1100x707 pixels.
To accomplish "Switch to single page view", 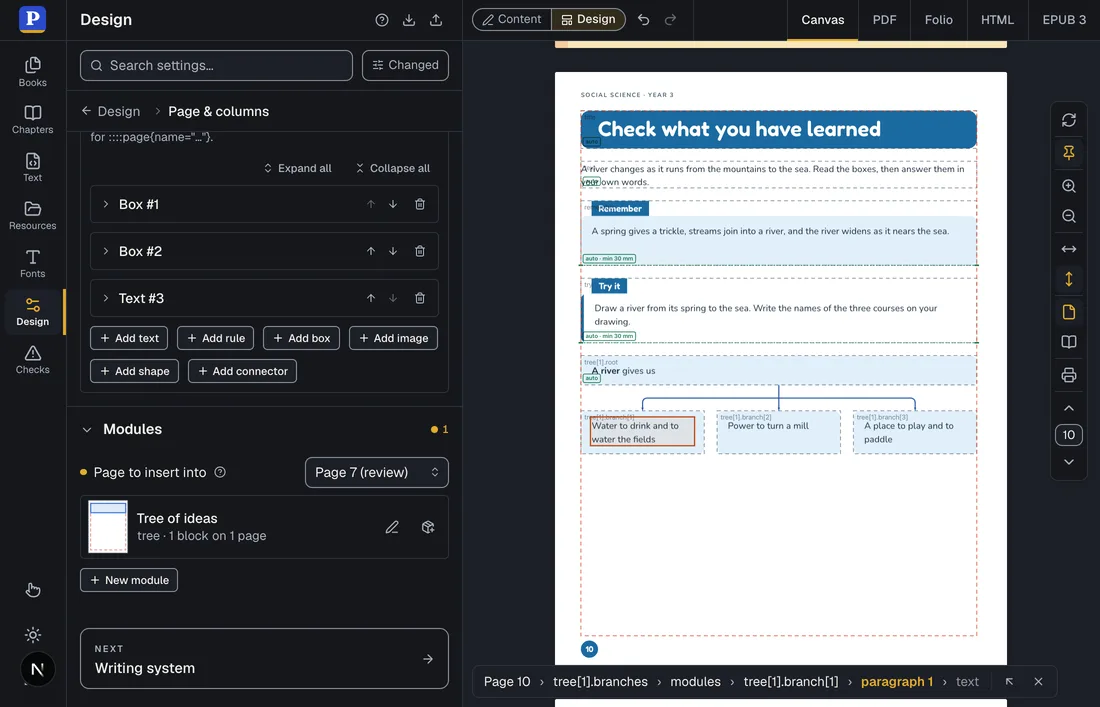I will tap(1068, 311).
